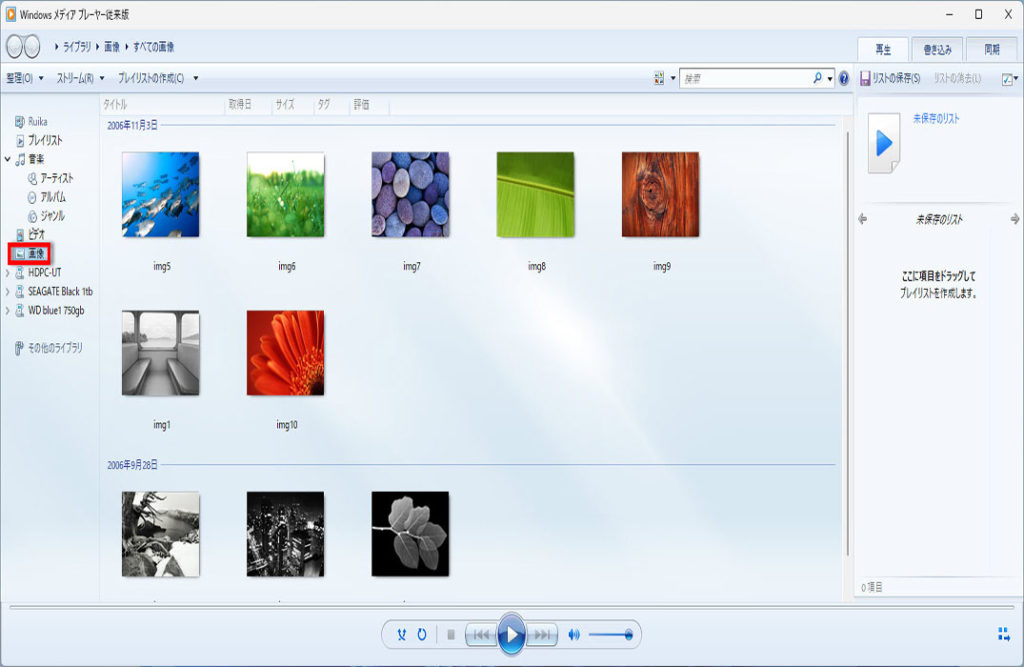Switch to Now Playing mode icon
1024x667 pixels.
pyautogui.click(x=1003, y=634)
